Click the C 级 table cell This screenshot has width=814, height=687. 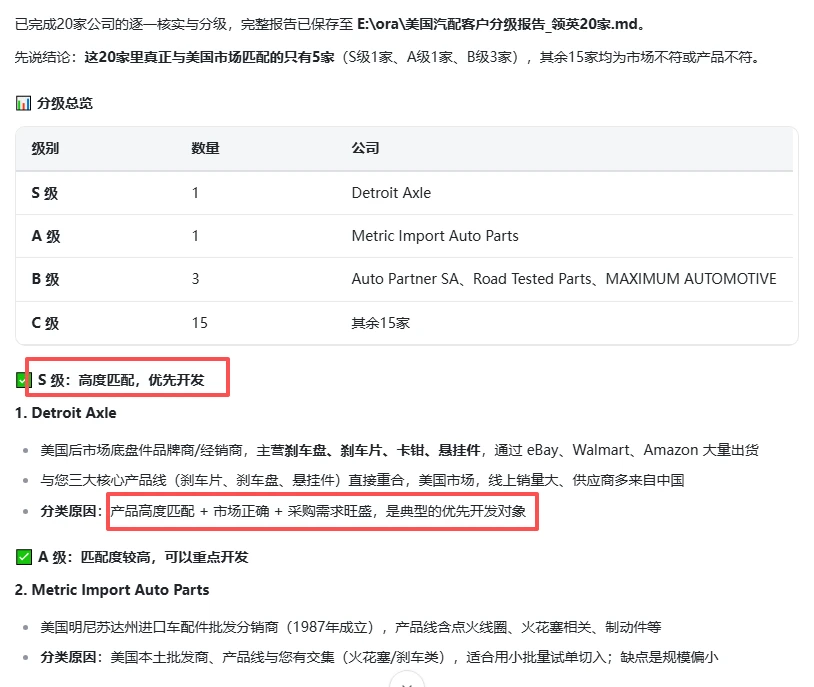coord(45,323)
